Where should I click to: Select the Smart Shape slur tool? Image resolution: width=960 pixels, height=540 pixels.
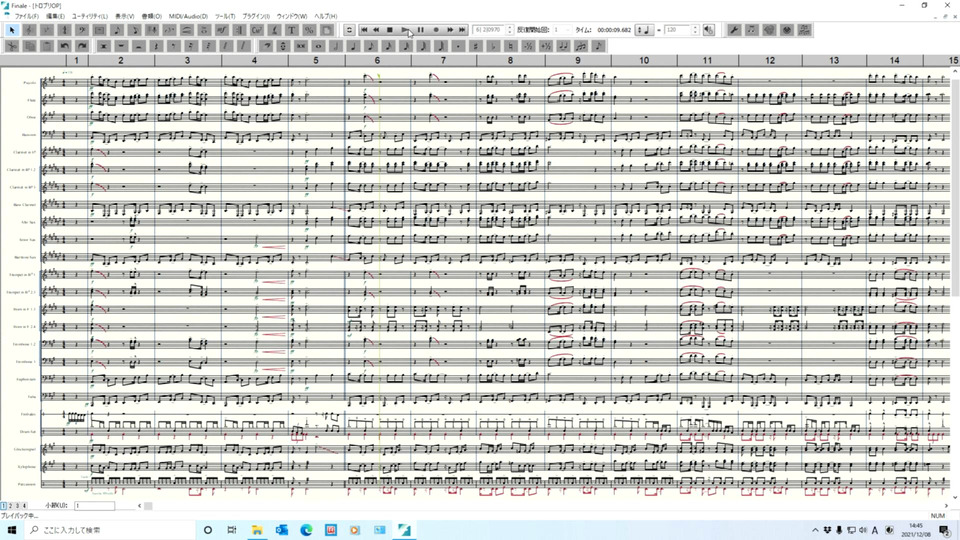(x=187, y=30)
